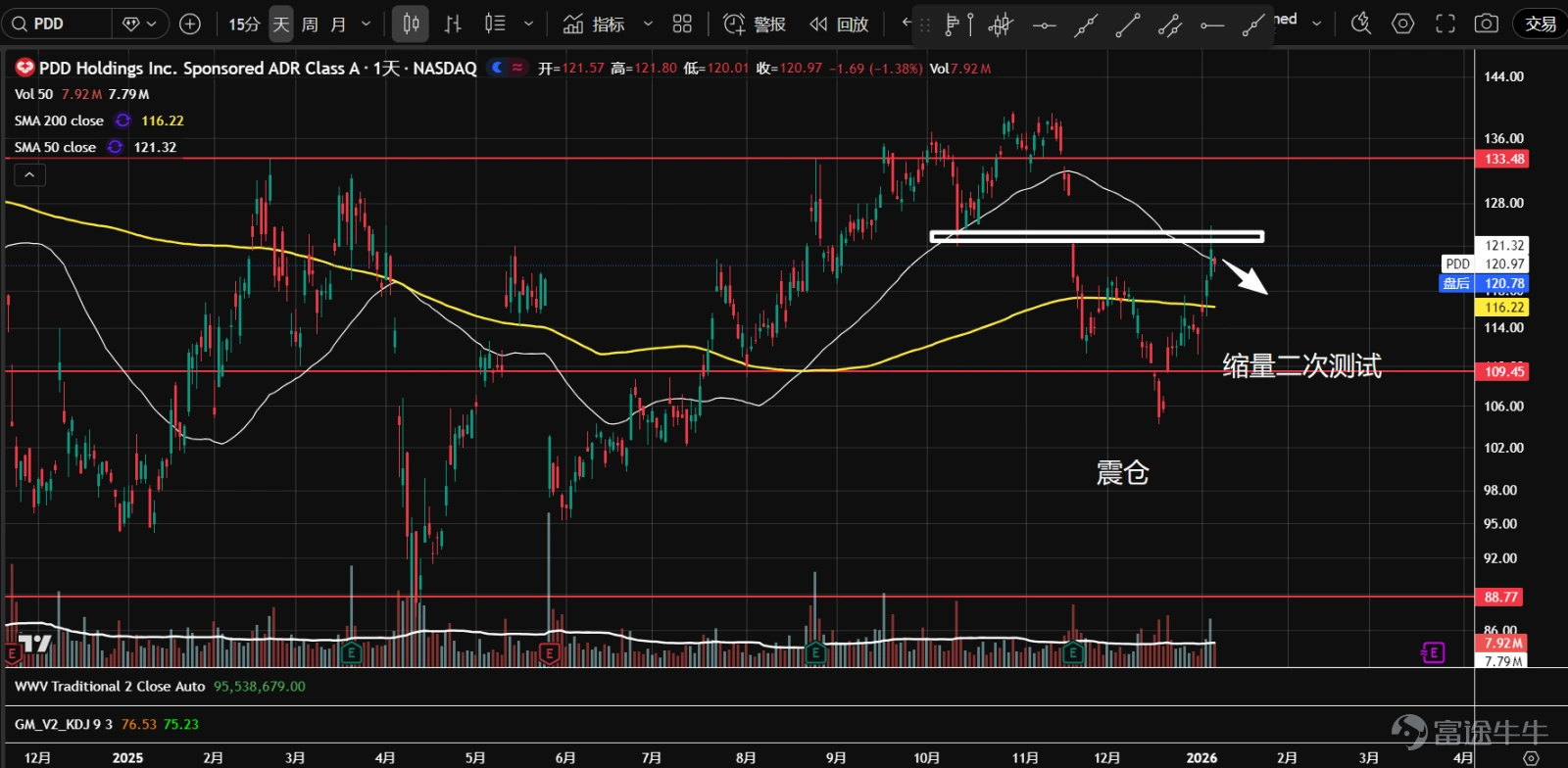Select the horizontal line tool
The width and height of the screenshot is (1568, 768).
click(1044, 24)
